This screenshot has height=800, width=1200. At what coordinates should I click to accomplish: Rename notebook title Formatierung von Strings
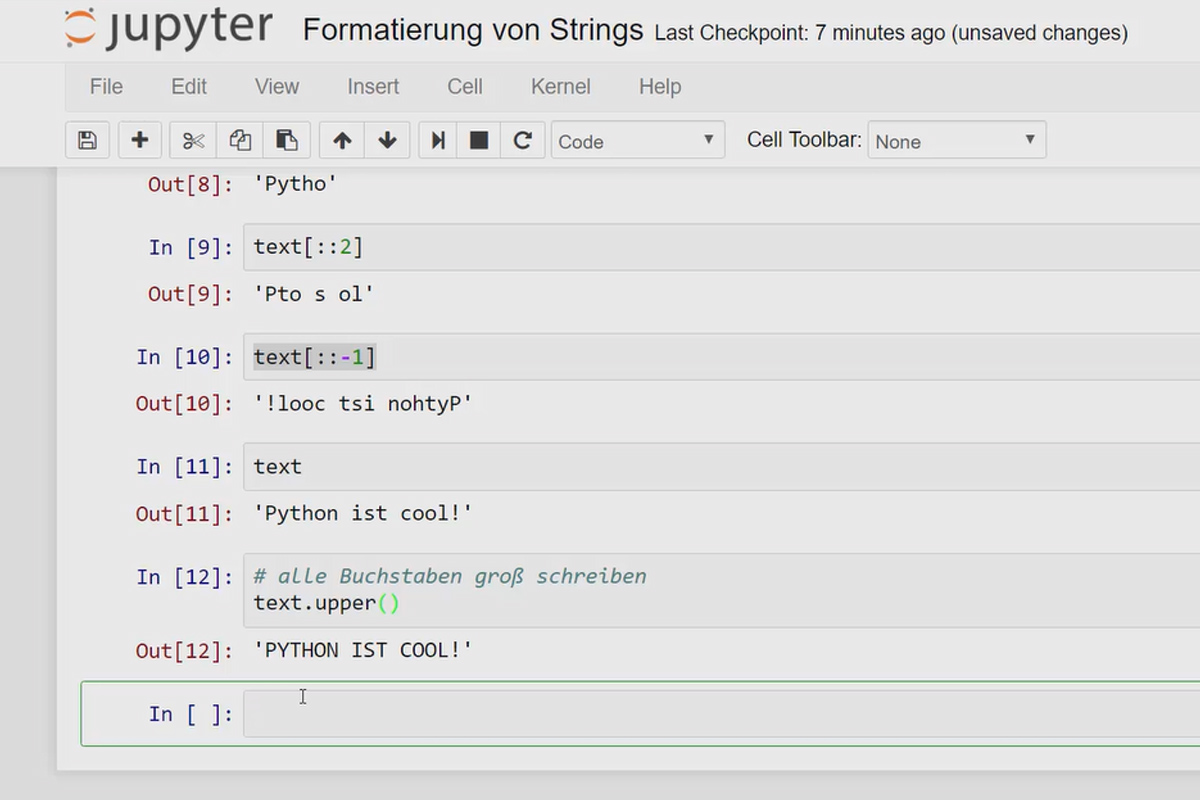coord(473,30)
